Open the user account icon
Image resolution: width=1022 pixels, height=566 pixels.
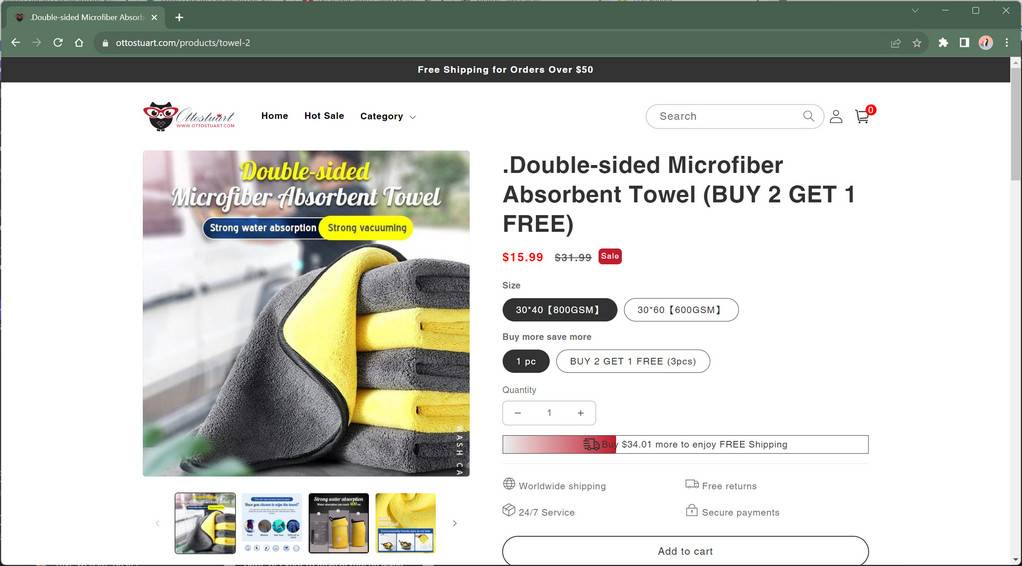[836, 116]
